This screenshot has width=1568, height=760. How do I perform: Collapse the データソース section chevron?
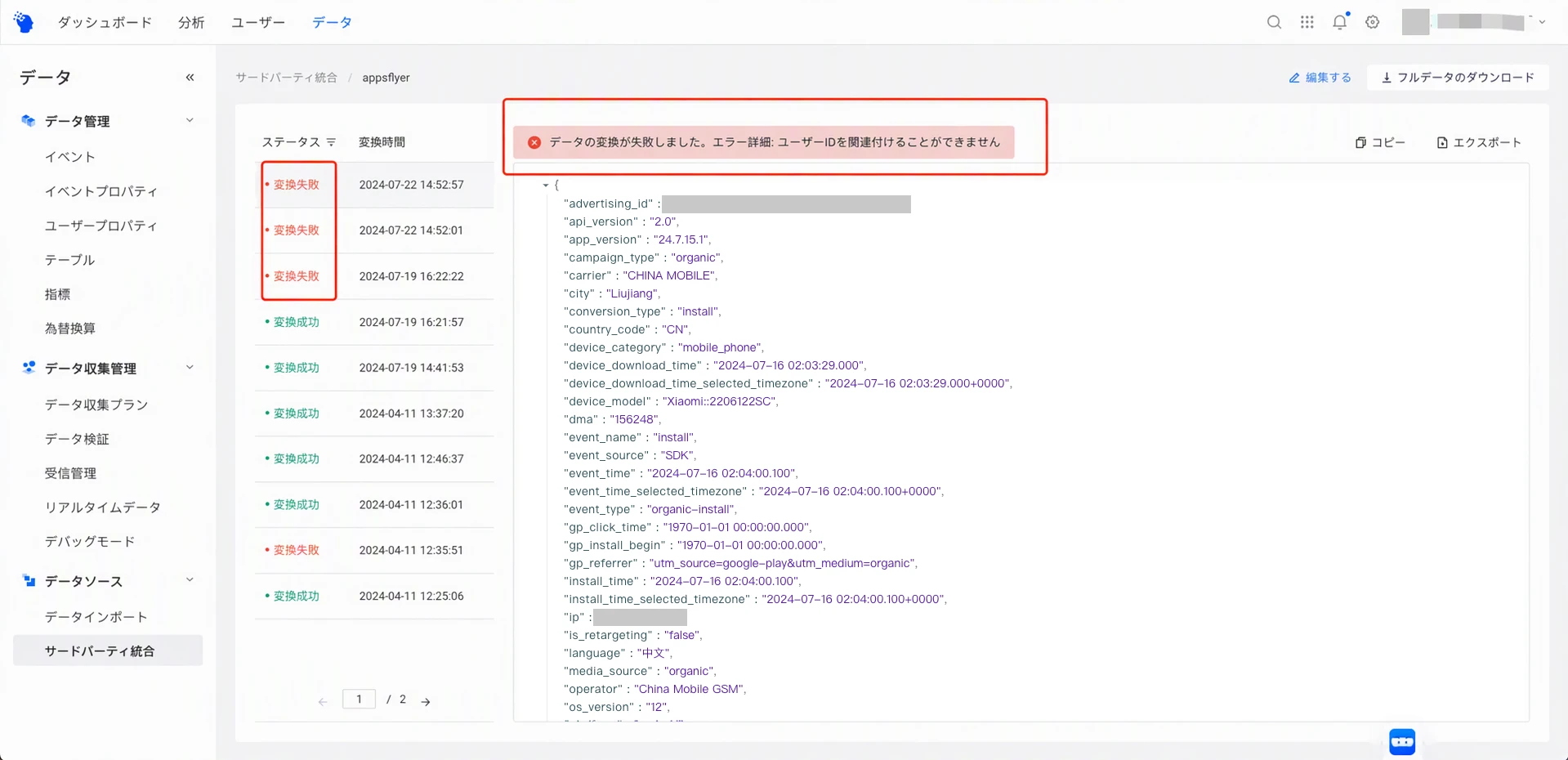tap(190, 580)
